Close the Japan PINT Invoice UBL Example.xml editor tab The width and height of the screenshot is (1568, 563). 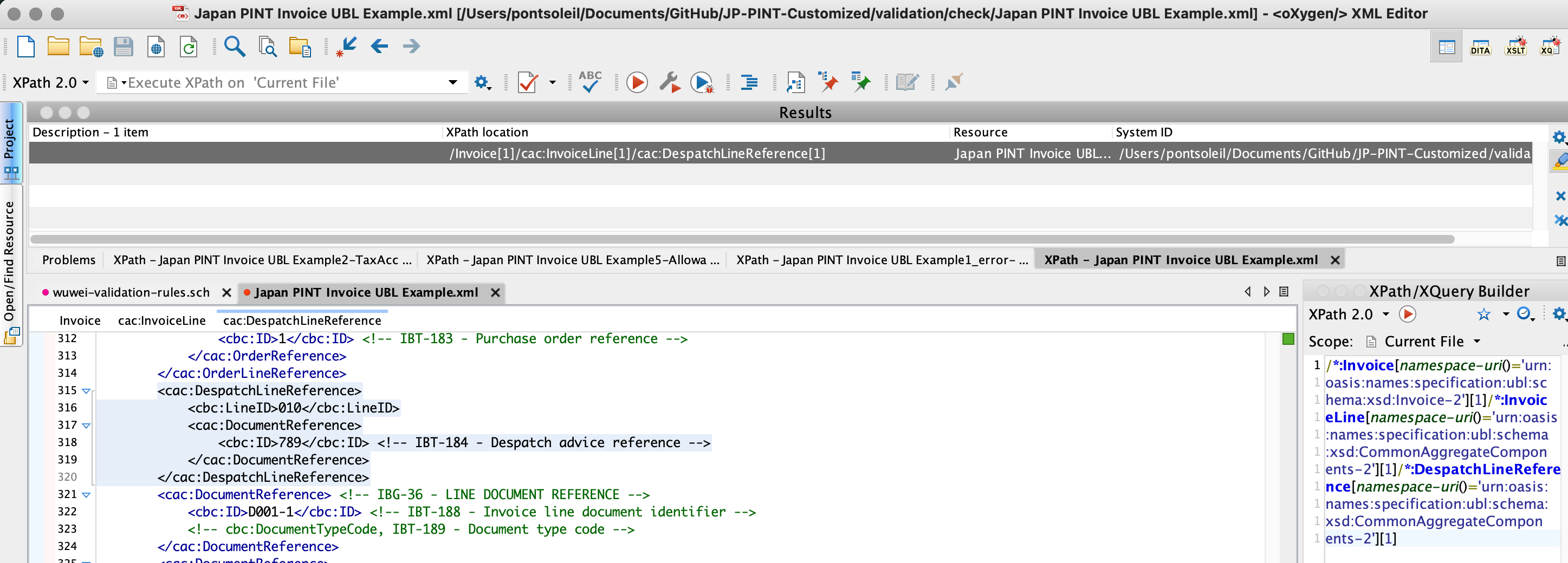tap(495, 293)
